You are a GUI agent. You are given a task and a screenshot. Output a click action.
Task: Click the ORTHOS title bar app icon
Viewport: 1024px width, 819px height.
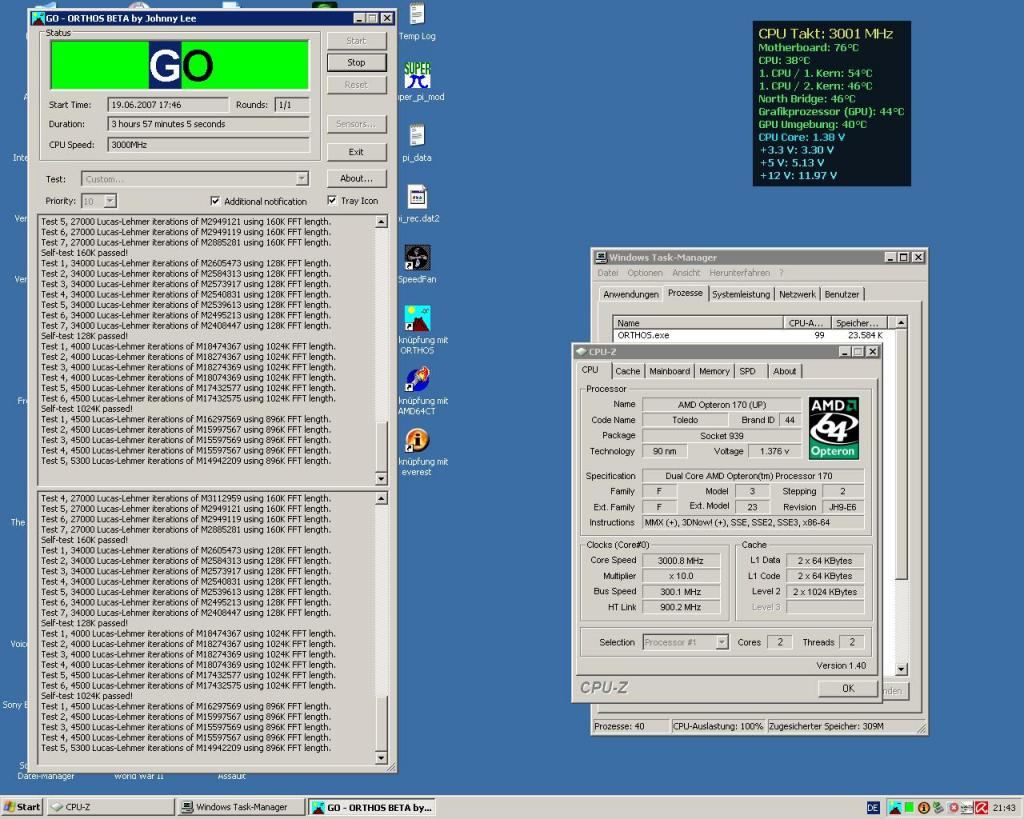pyautogui.click(x=38, y=18)
